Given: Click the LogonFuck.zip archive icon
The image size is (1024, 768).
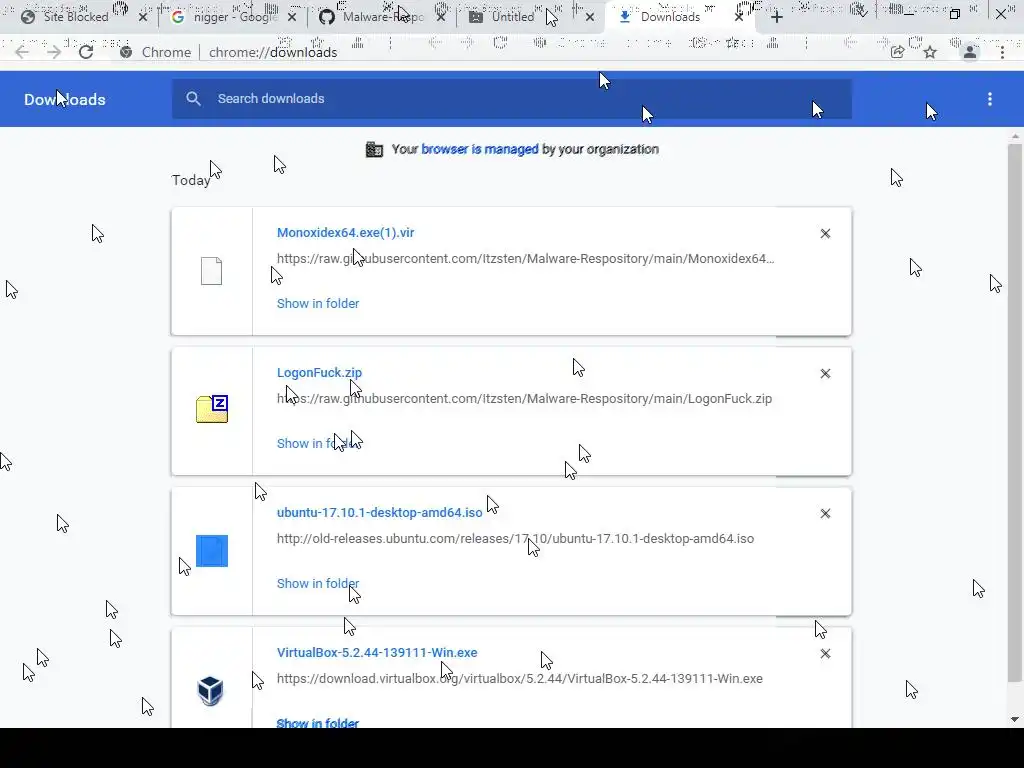Looking at the screenshot, I should (212, 409).
